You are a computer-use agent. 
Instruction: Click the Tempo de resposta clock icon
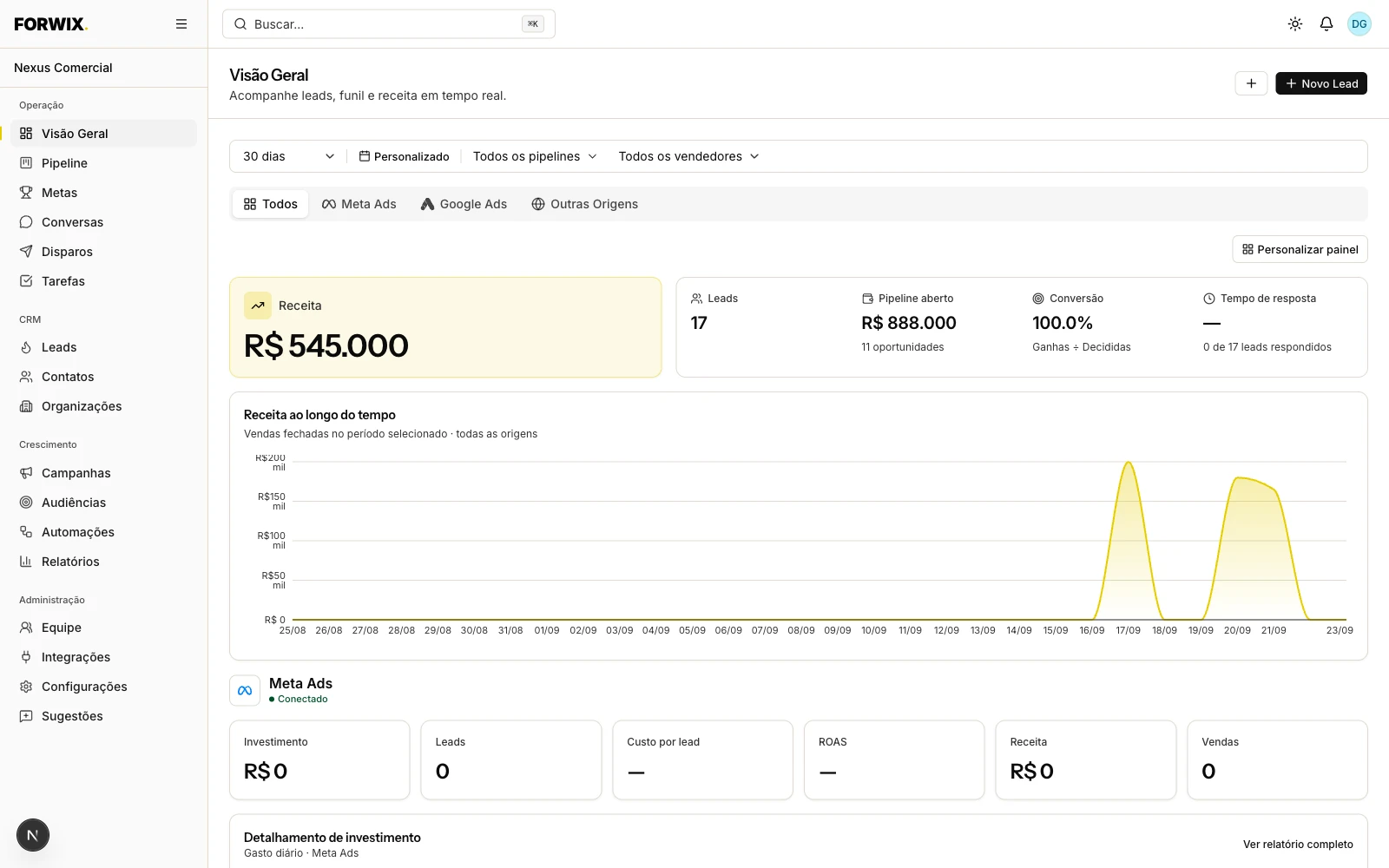coord(1209,299)
